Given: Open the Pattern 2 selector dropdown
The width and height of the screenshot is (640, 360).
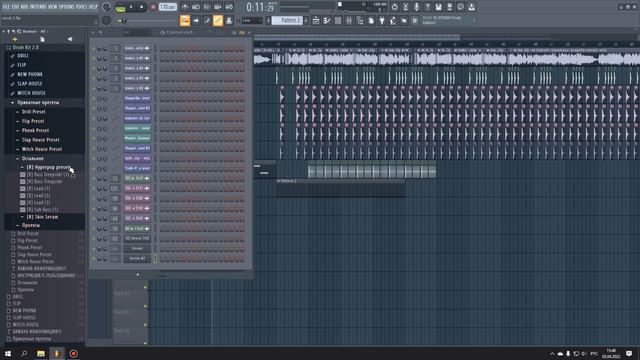Looking at the screenshot, I should pos(287,20).
